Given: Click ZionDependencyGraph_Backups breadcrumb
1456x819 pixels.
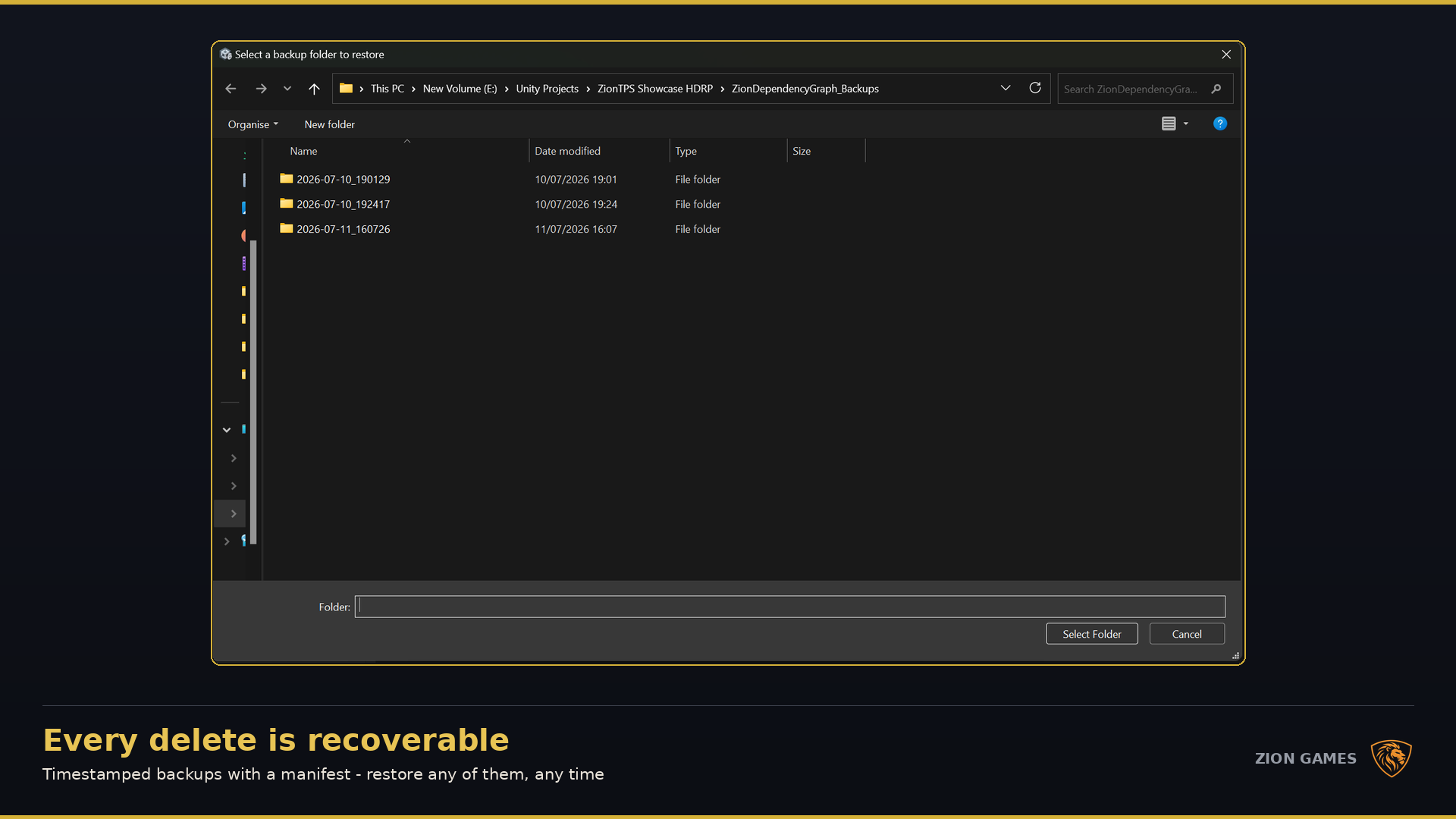Looking at the screenshot, I should [x=805, y=89].
